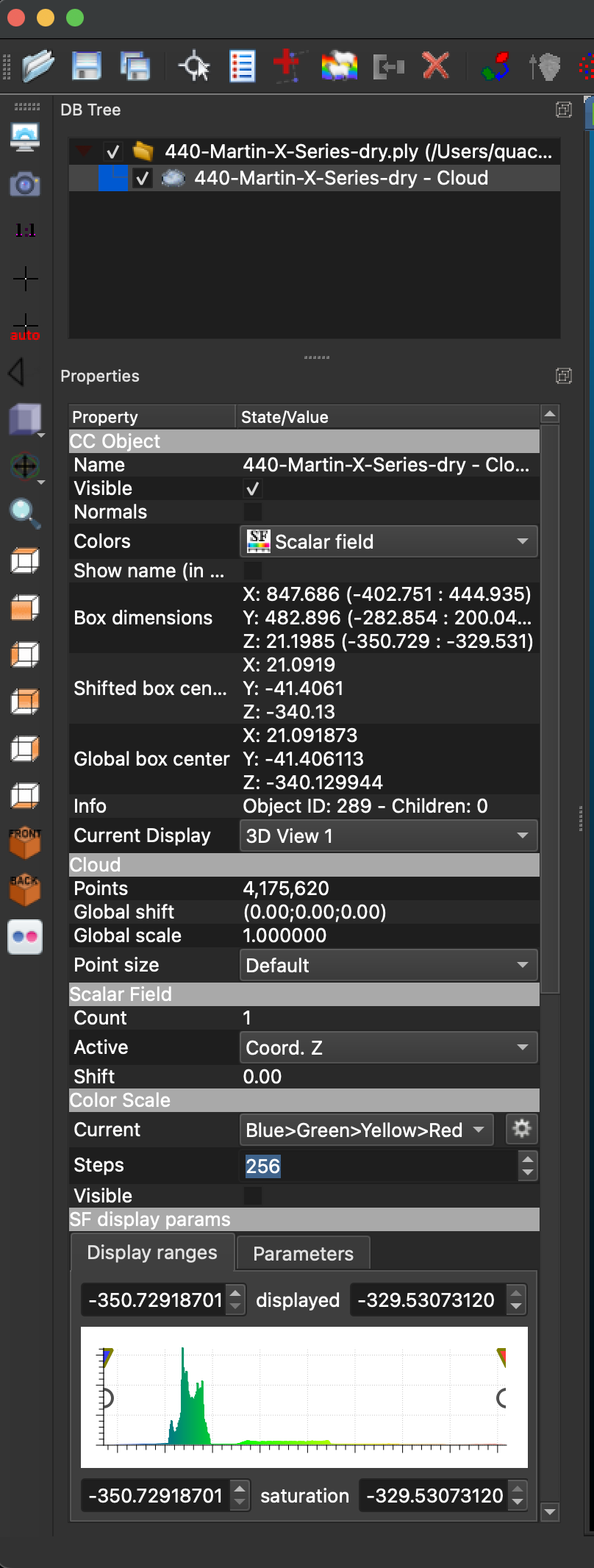Open color scale editor via gear button
Viewport: 594px width, 1568px height.
[x=522, y=1129]
